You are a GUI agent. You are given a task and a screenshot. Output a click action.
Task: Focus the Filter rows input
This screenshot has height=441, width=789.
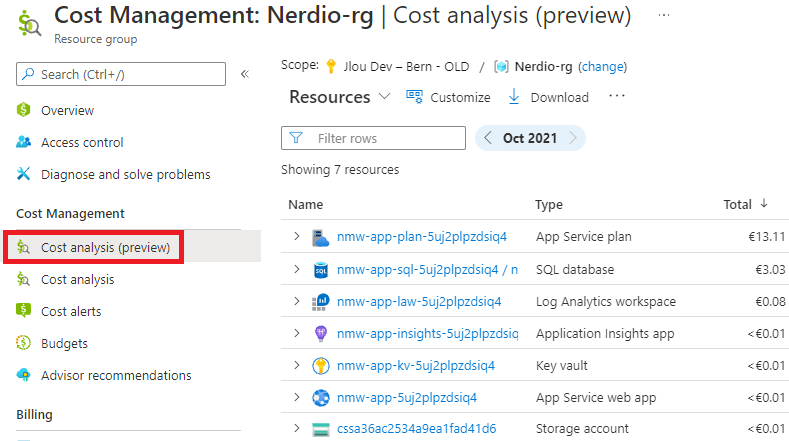(x=373, y=138)
